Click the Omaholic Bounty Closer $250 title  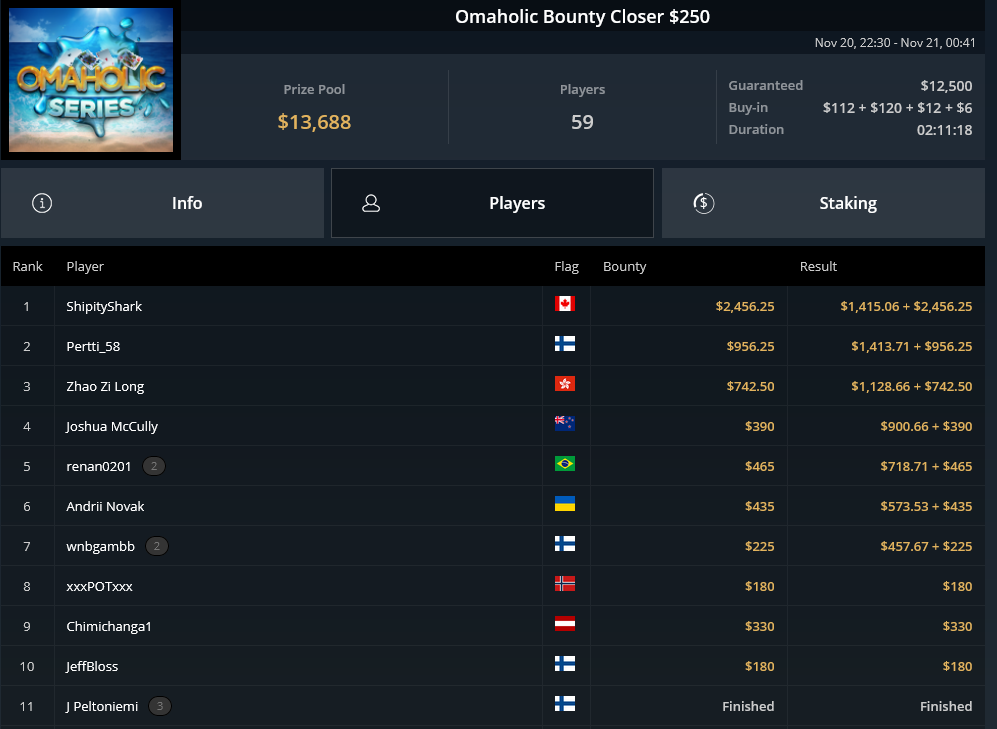point(582,17)
